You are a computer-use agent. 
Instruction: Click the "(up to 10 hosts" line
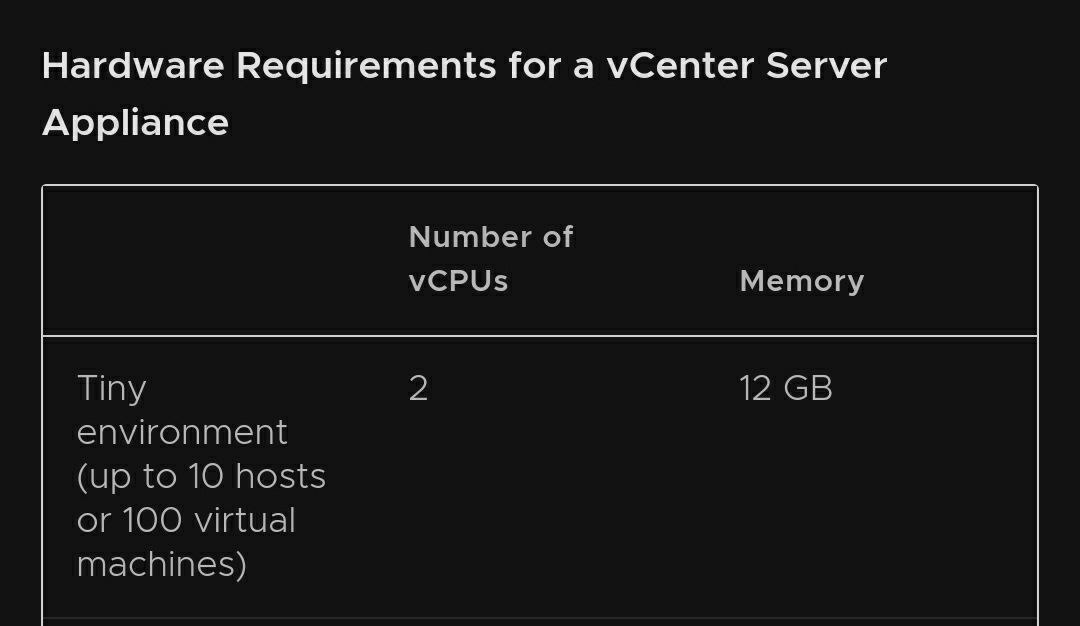click(x=201, y=477)
